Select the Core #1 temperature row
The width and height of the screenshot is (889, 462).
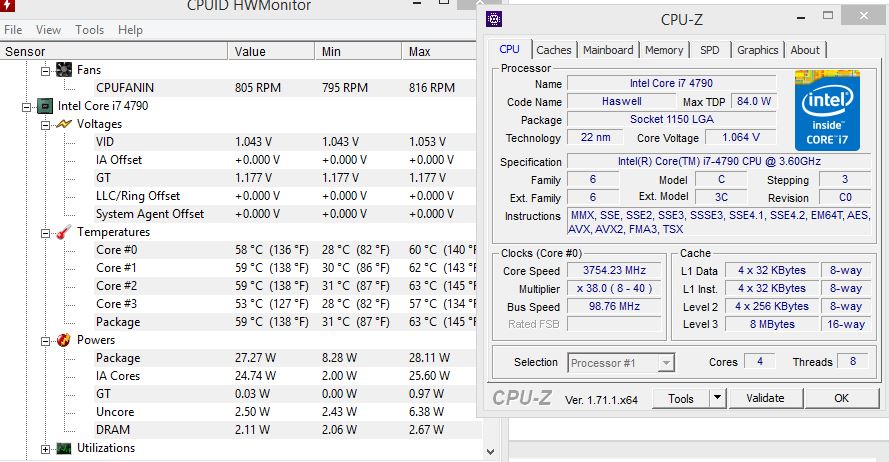pos(285,268)
